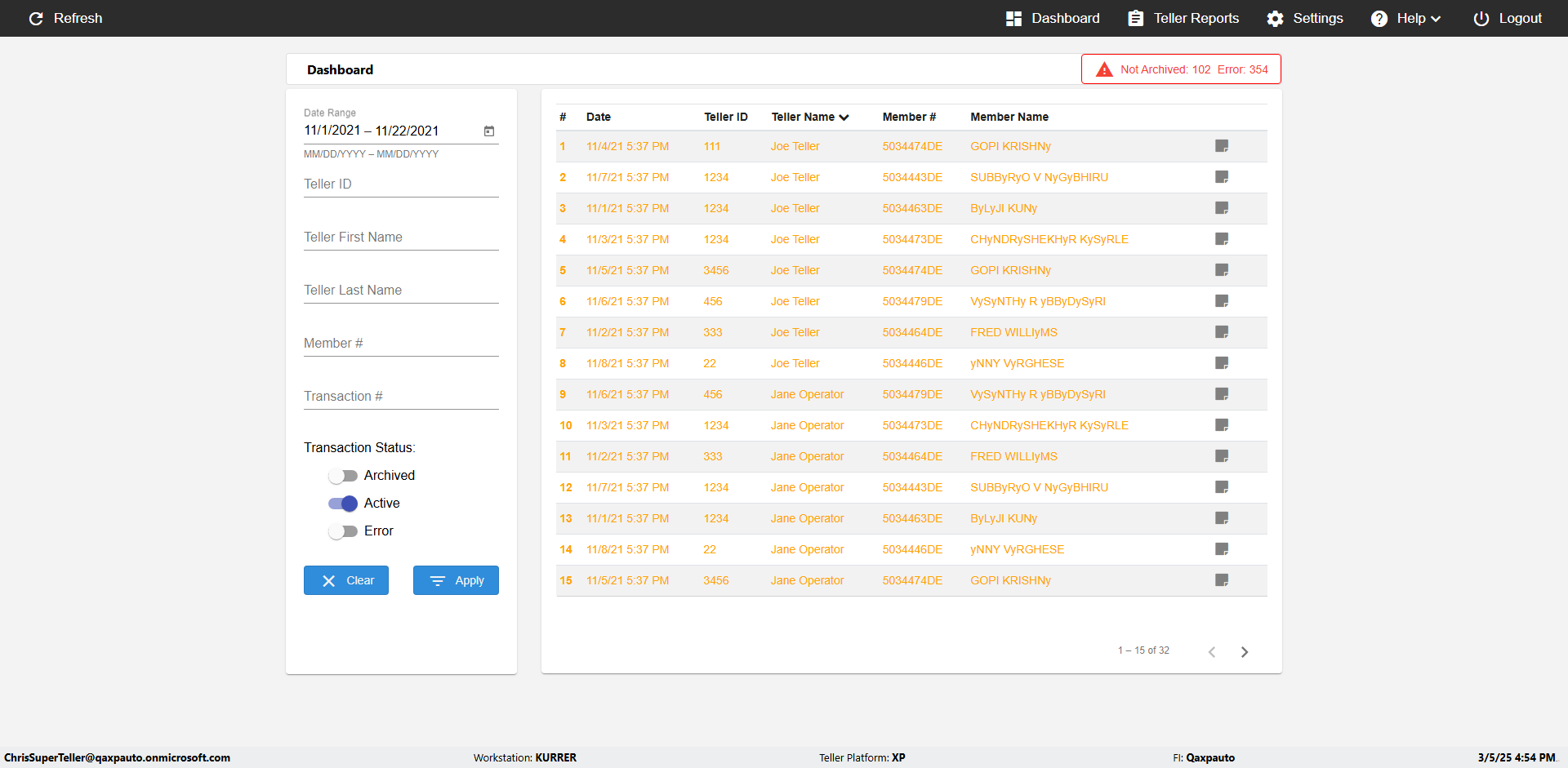Apply the filters with Apply button

point(456,580)
